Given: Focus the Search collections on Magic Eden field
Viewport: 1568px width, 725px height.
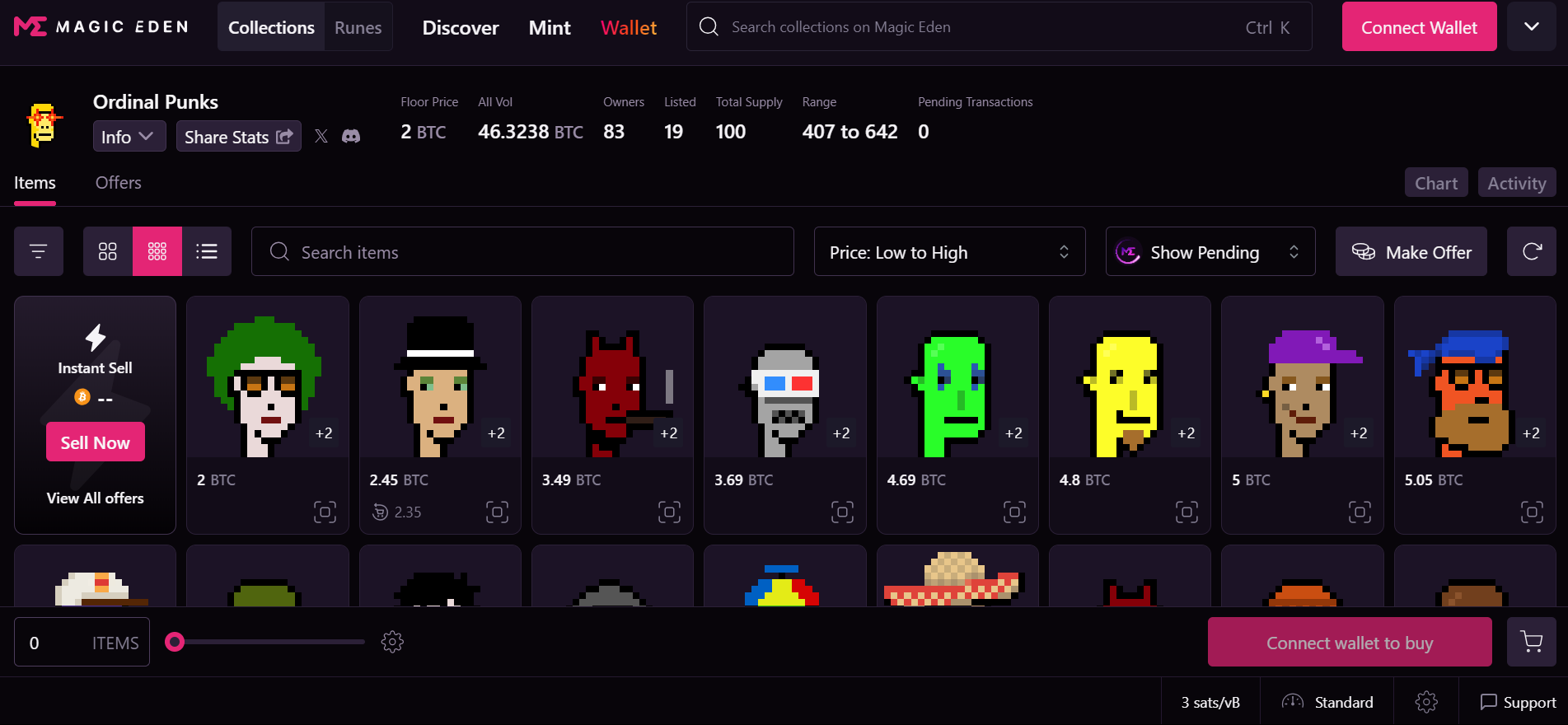Looking at the screenshot, I should point(999,26).
